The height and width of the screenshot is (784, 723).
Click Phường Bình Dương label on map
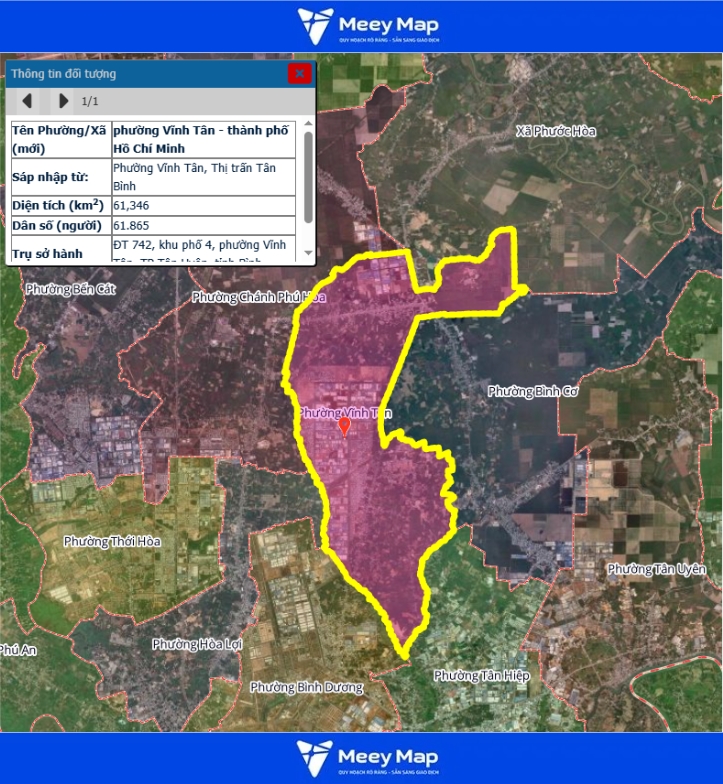[x=300, y=687]
